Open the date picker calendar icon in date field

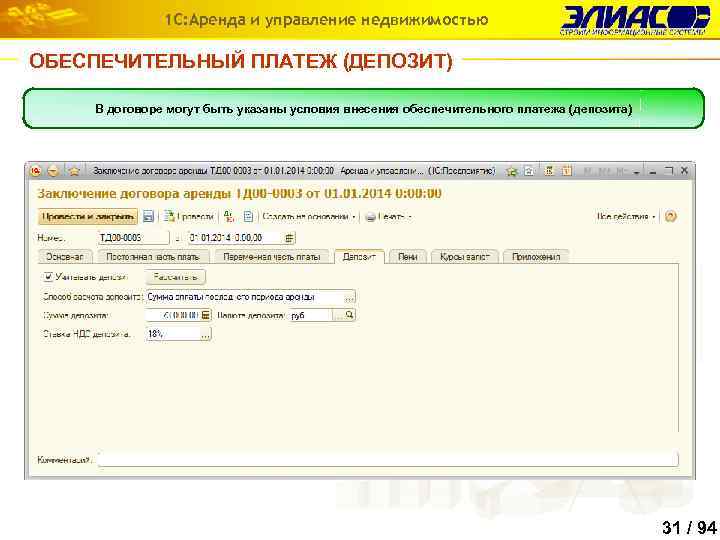[289, 238]
